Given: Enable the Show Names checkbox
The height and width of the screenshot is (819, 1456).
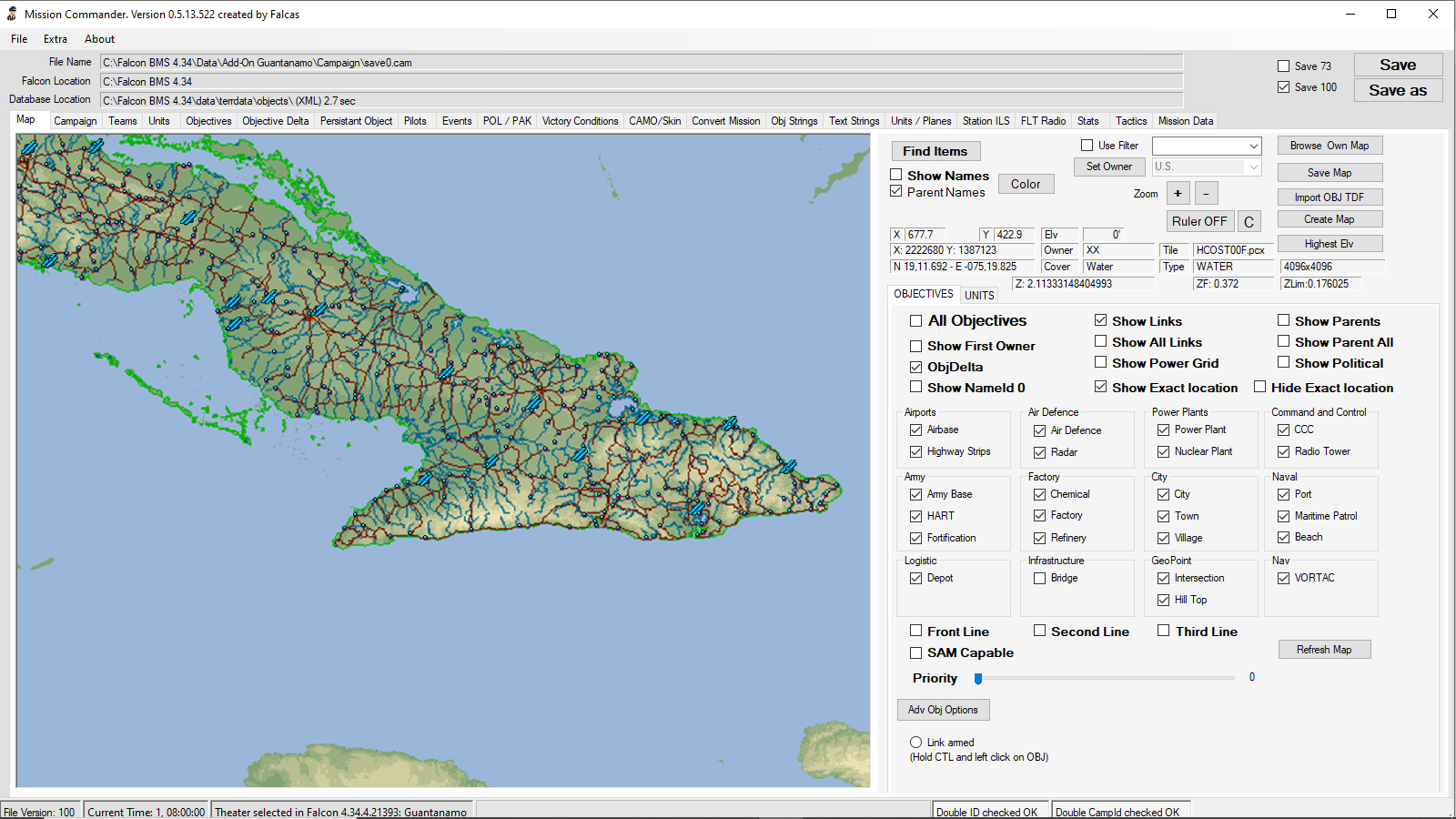Looking at the screenshot, I should pyautogui.click(x=896, y=175).
